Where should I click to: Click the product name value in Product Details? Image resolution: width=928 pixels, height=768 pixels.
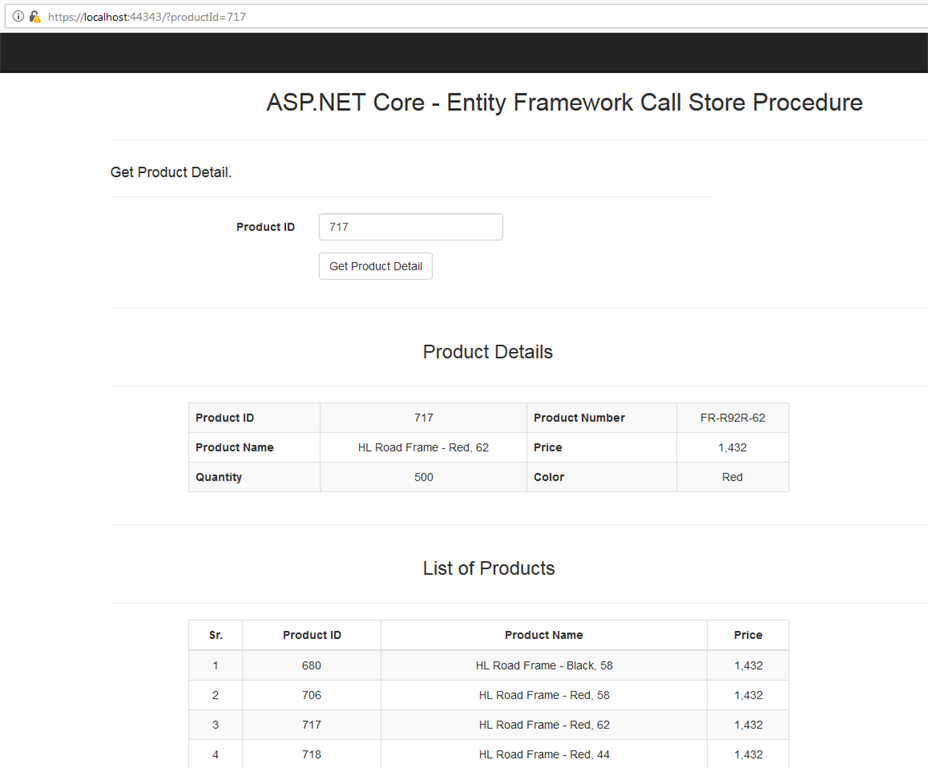(423, 448)
